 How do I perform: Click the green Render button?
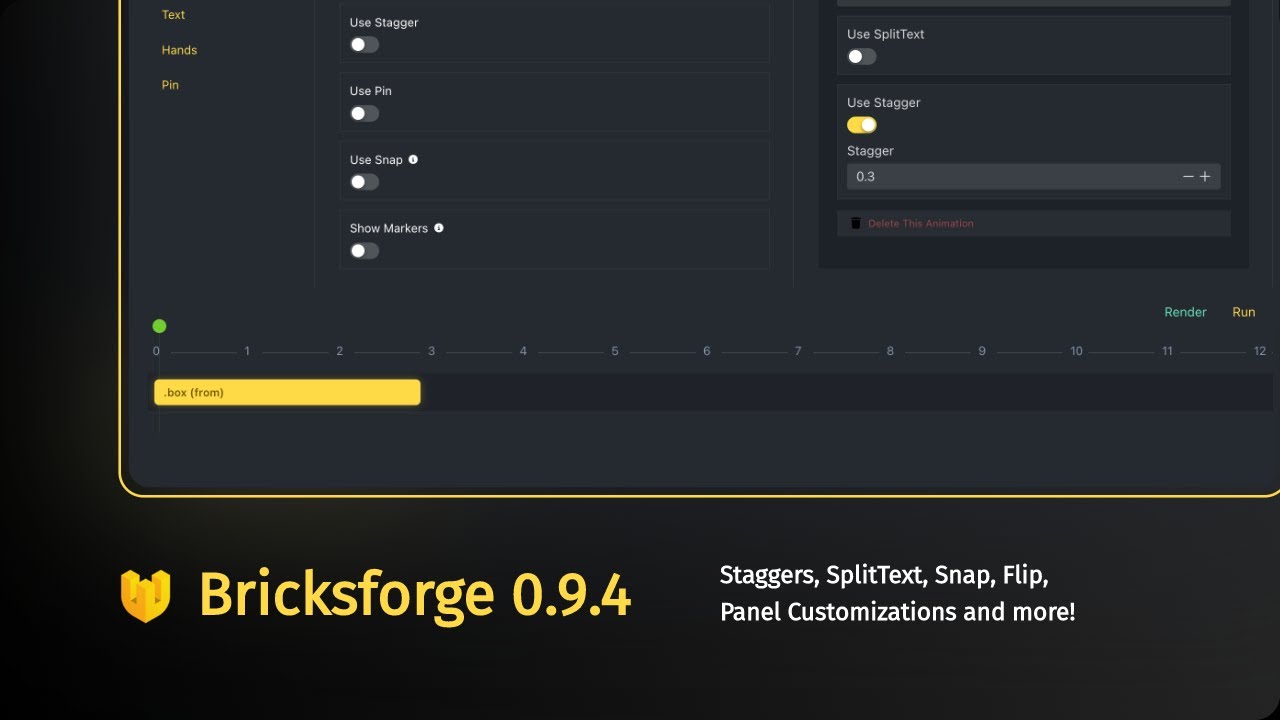(1185, 312)
